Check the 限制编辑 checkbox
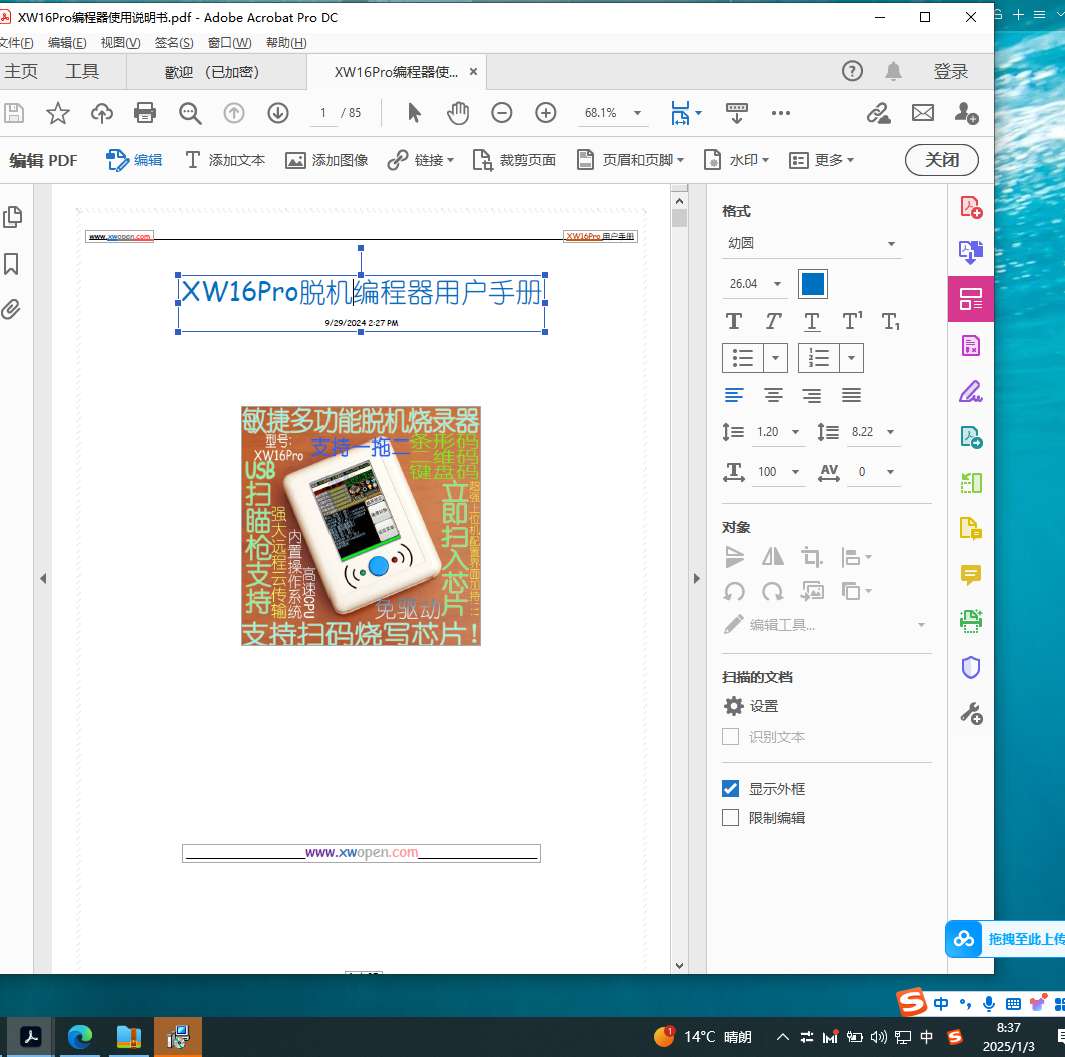 (730, 818)
